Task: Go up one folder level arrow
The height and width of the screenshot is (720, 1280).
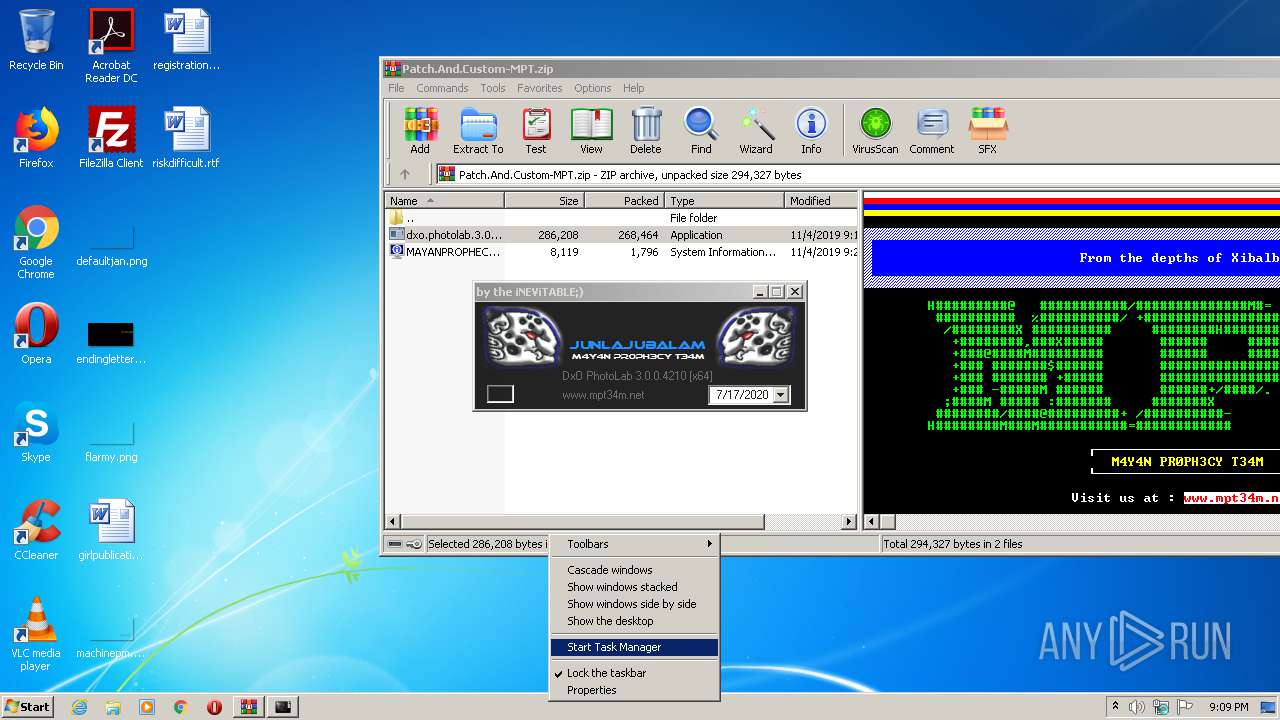Action: coord(405,174)
